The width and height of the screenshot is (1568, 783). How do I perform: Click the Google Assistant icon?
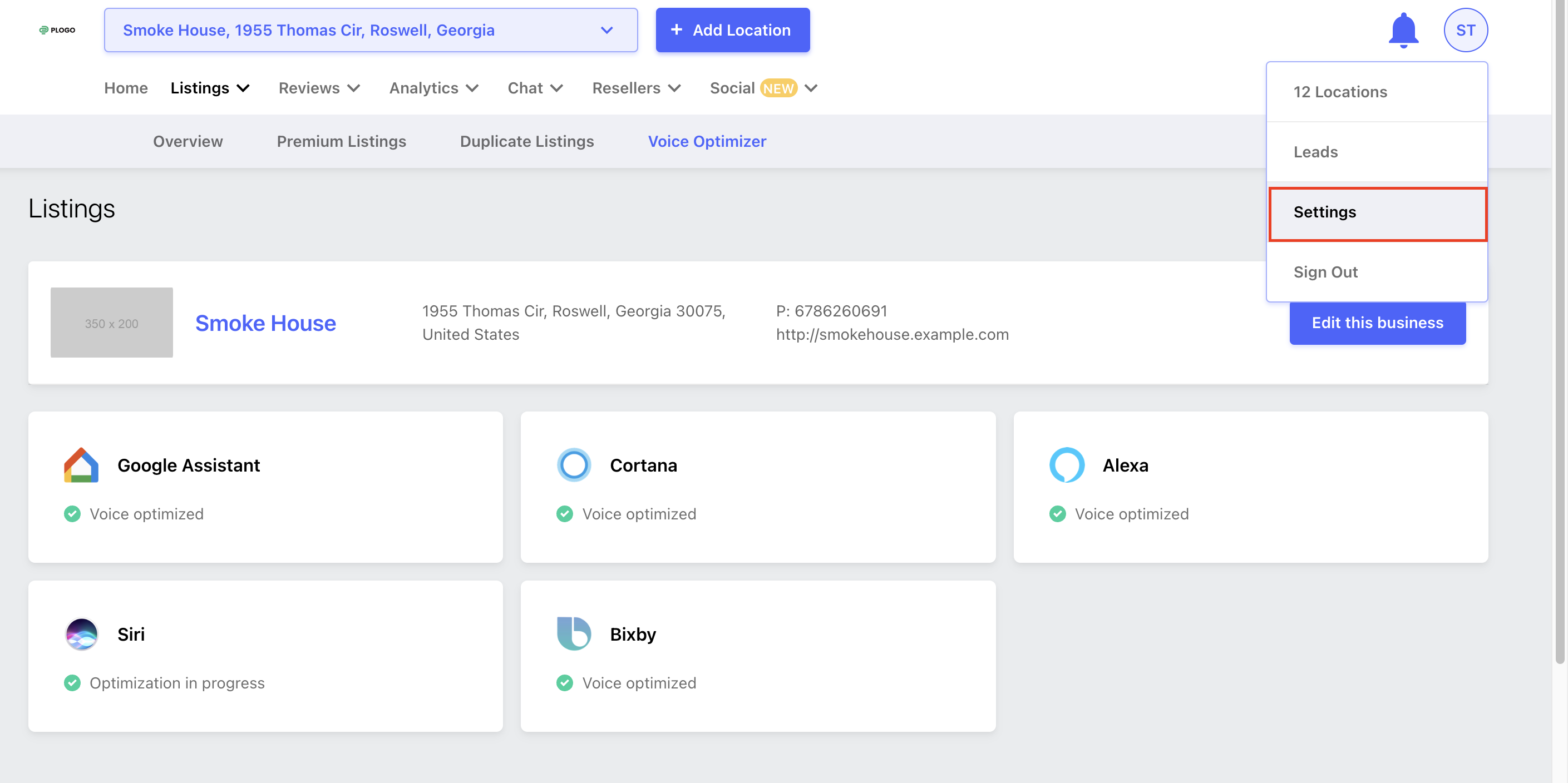click(81, 465)
